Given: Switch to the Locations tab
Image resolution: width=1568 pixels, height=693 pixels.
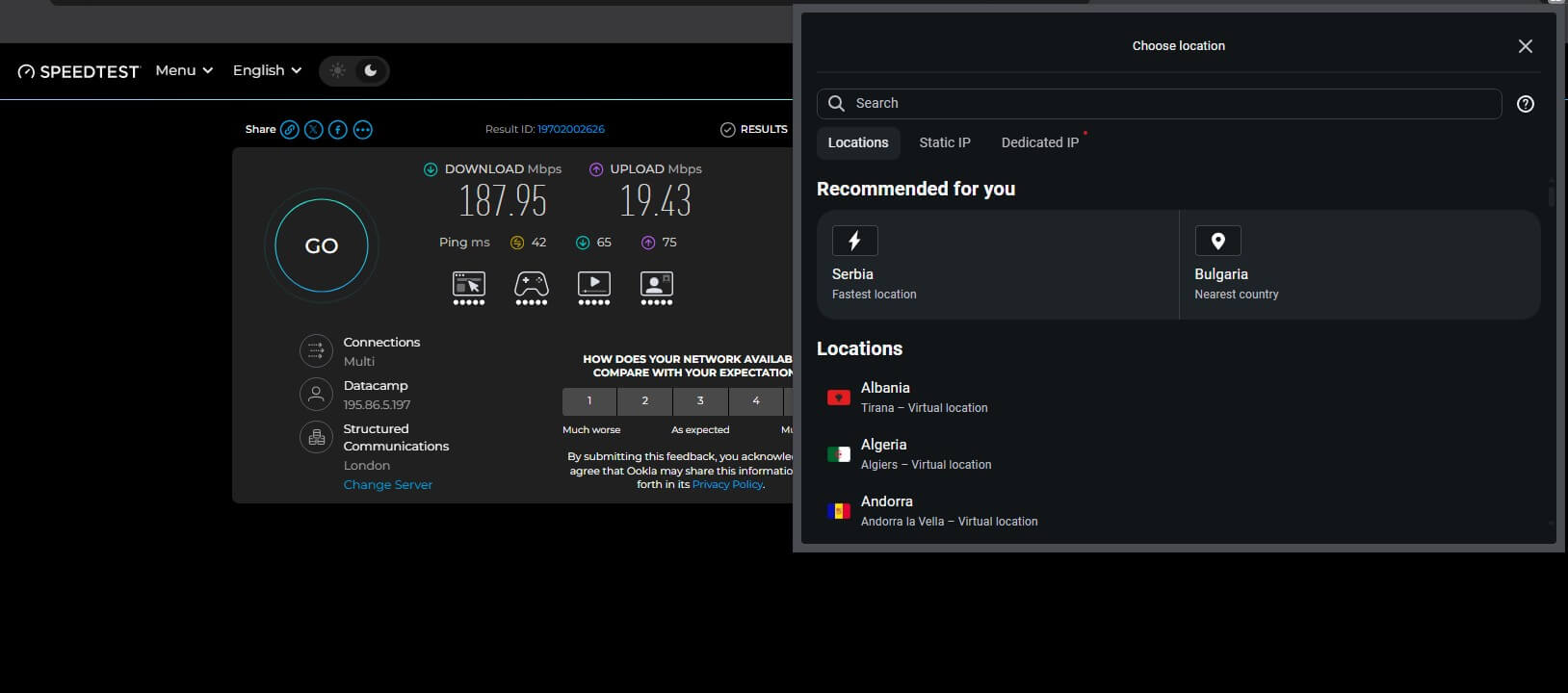Looking at the screenshot, I should [x=858, y=142].
